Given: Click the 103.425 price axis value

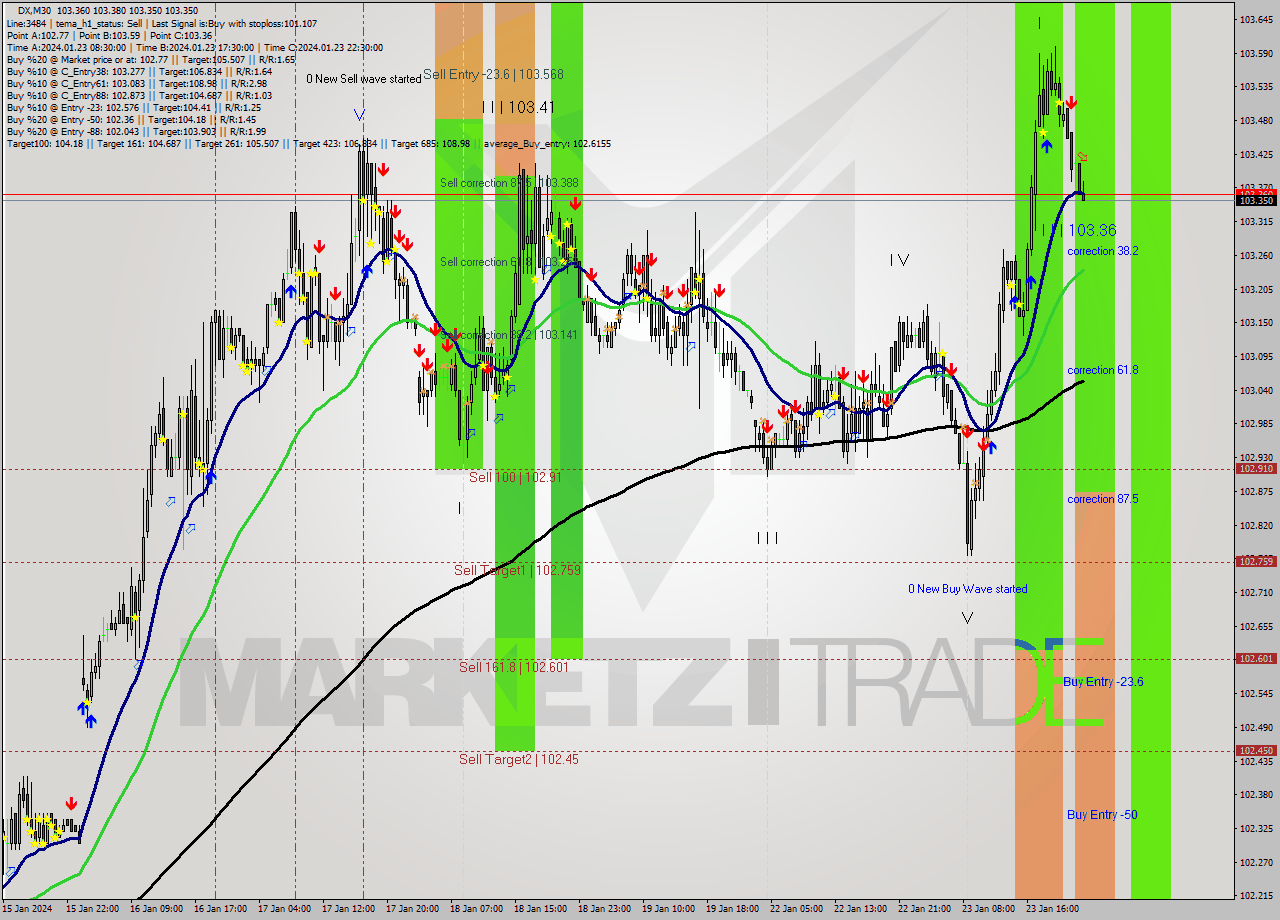Looking at the screenshot, I should [x=1256, y=154].
